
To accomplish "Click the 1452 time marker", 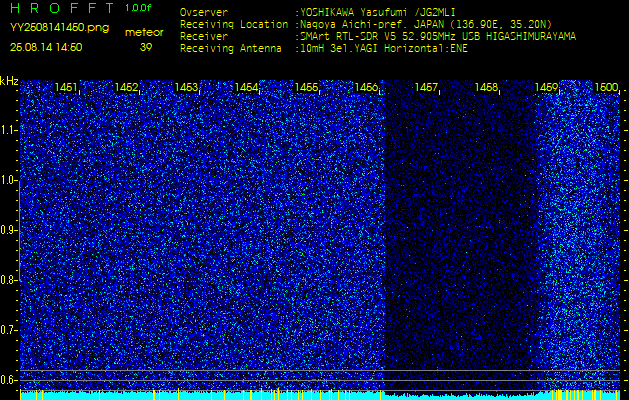I will point(126,87).
